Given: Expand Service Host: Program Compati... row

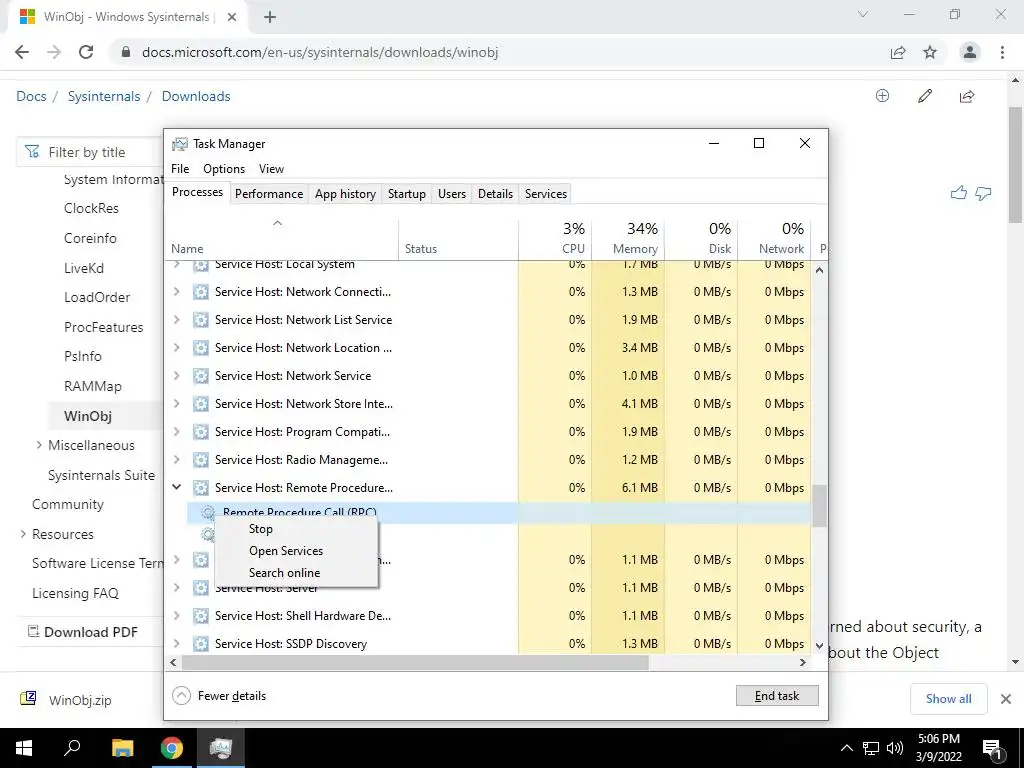Looking at the screenshot, I should (176, 432).
